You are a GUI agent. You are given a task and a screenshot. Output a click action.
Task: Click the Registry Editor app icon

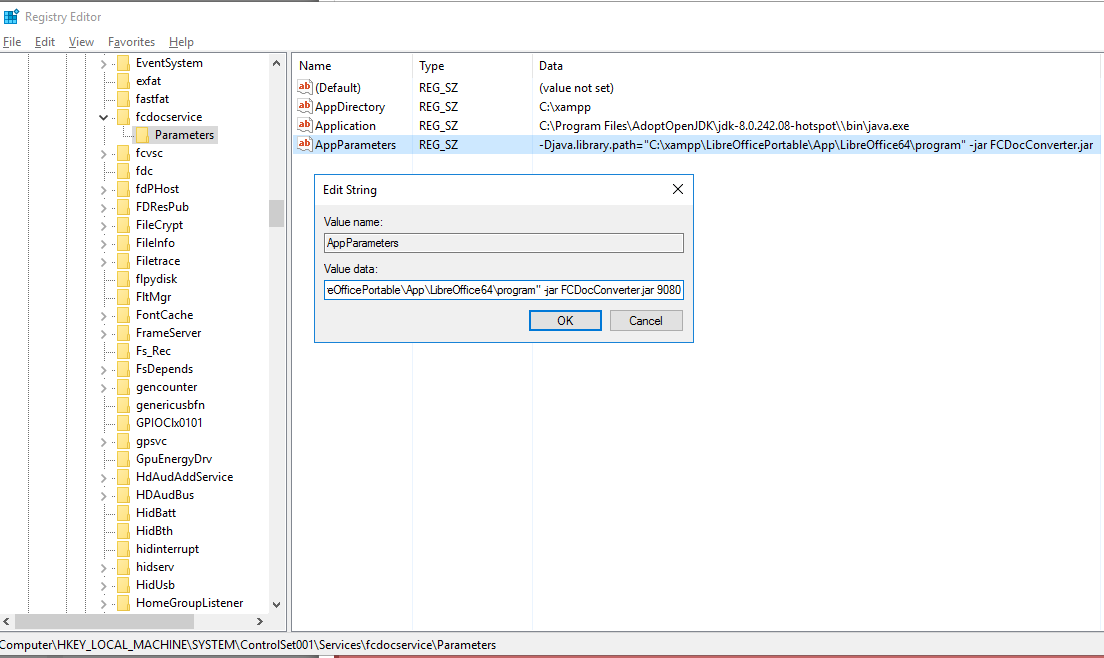(11, 16)
